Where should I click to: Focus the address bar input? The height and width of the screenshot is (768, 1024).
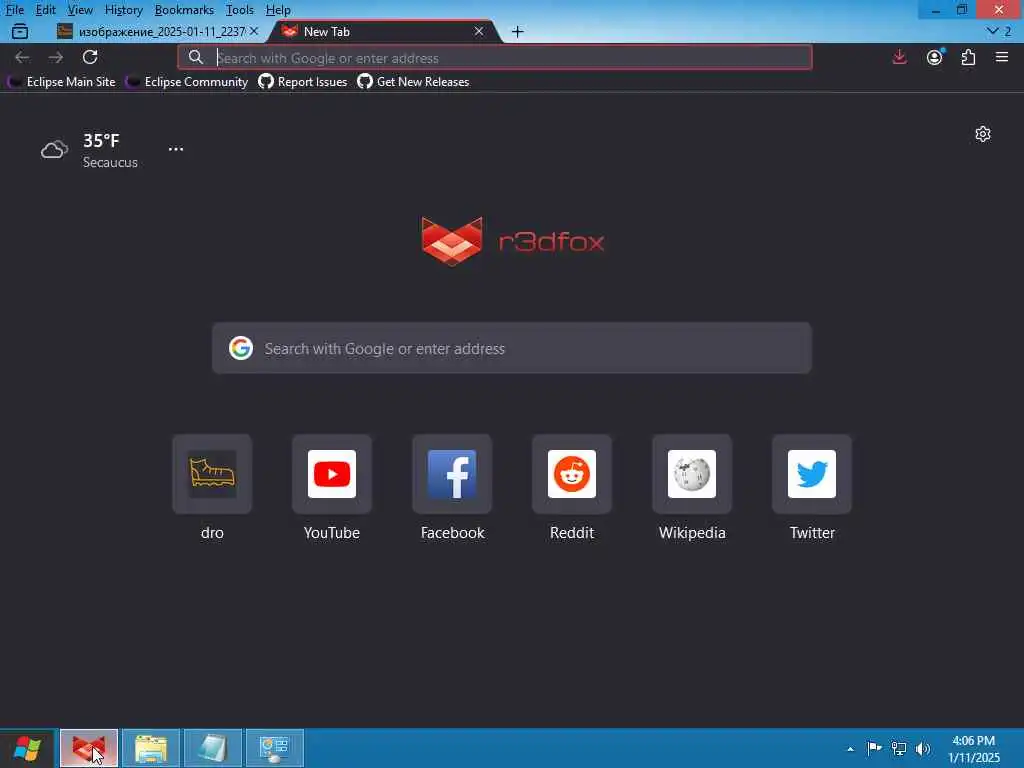[494, 57]
